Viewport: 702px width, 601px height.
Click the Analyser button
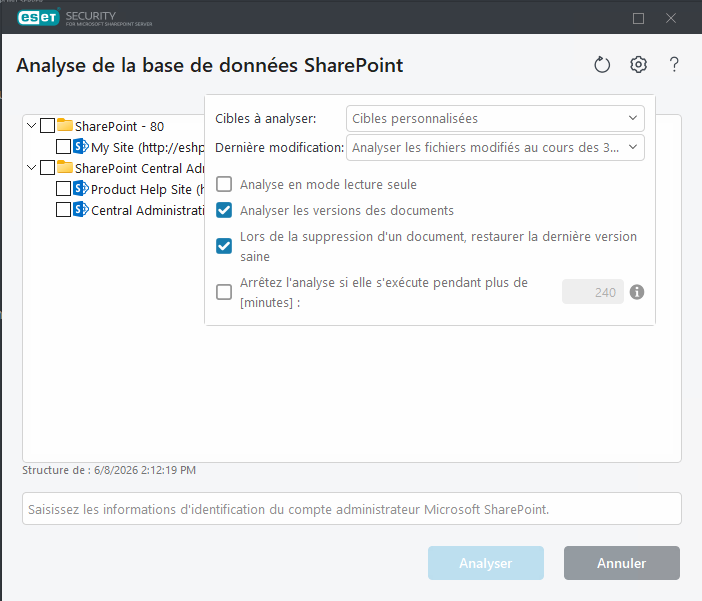click(486, 563)
